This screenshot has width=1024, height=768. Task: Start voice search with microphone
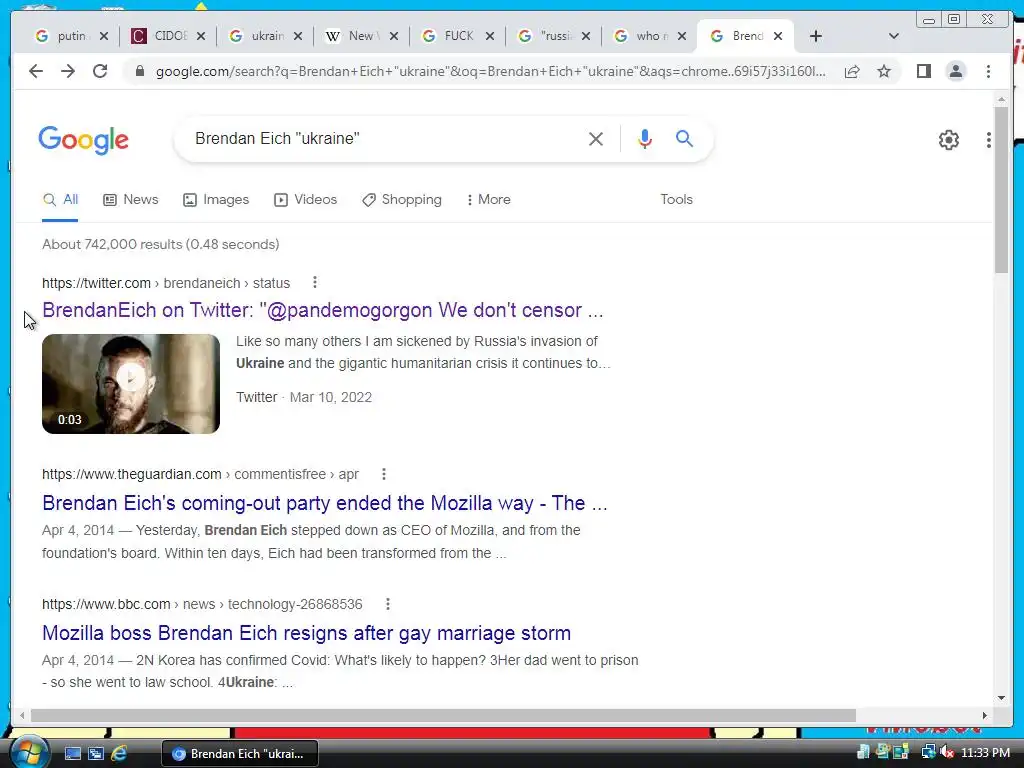(x=645, y=138)
